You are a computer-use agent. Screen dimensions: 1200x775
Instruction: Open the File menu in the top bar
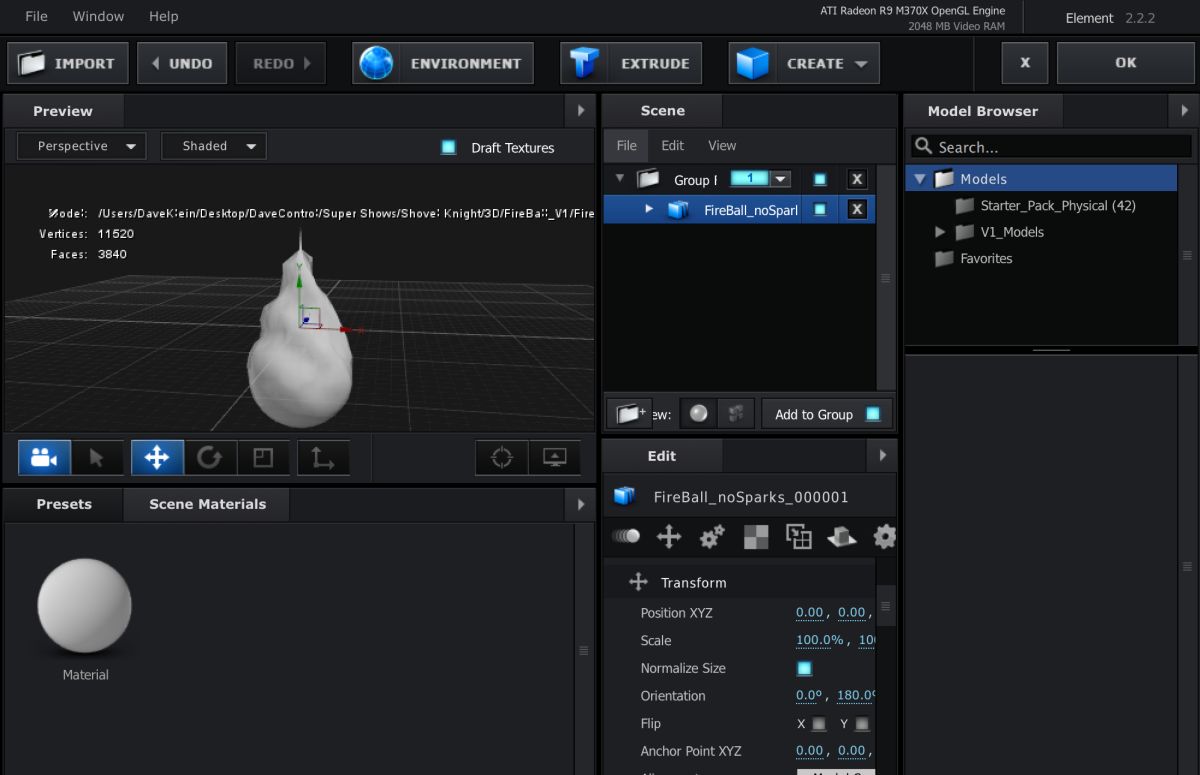[x=36, y=16]
